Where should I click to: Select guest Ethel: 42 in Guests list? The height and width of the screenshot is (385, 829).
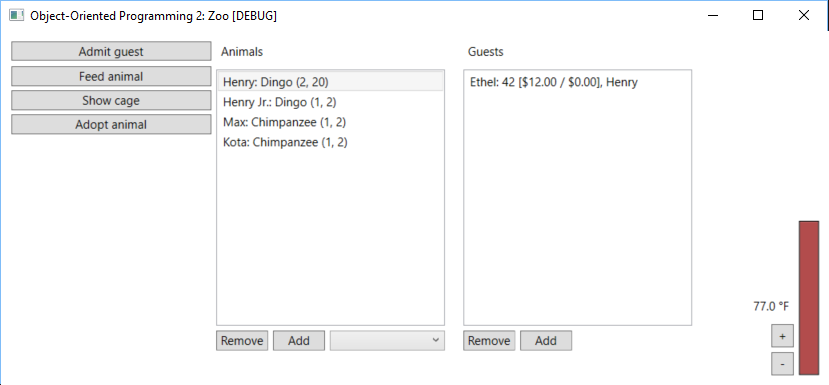point(577,82)
